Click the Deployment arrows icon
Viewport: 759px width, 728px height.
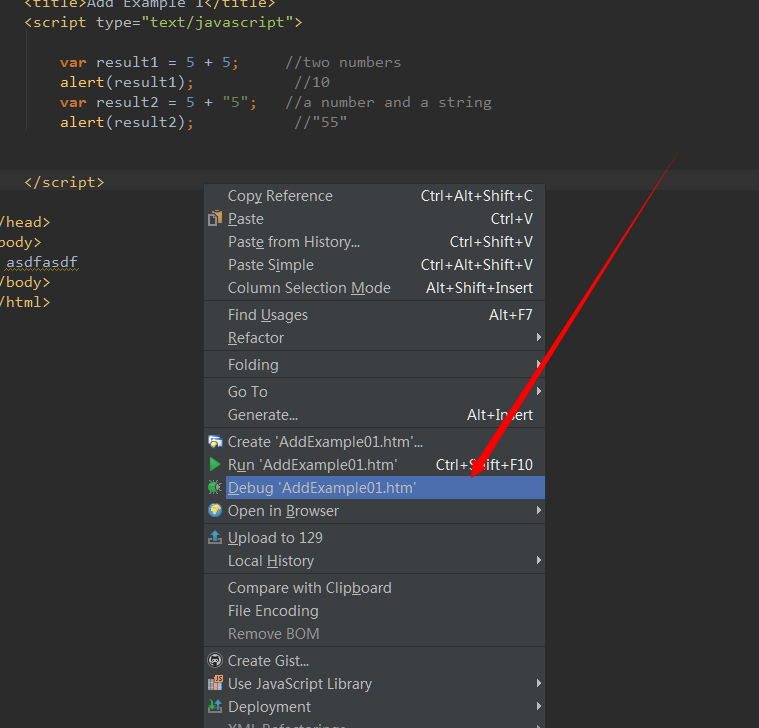pos(215,707)
